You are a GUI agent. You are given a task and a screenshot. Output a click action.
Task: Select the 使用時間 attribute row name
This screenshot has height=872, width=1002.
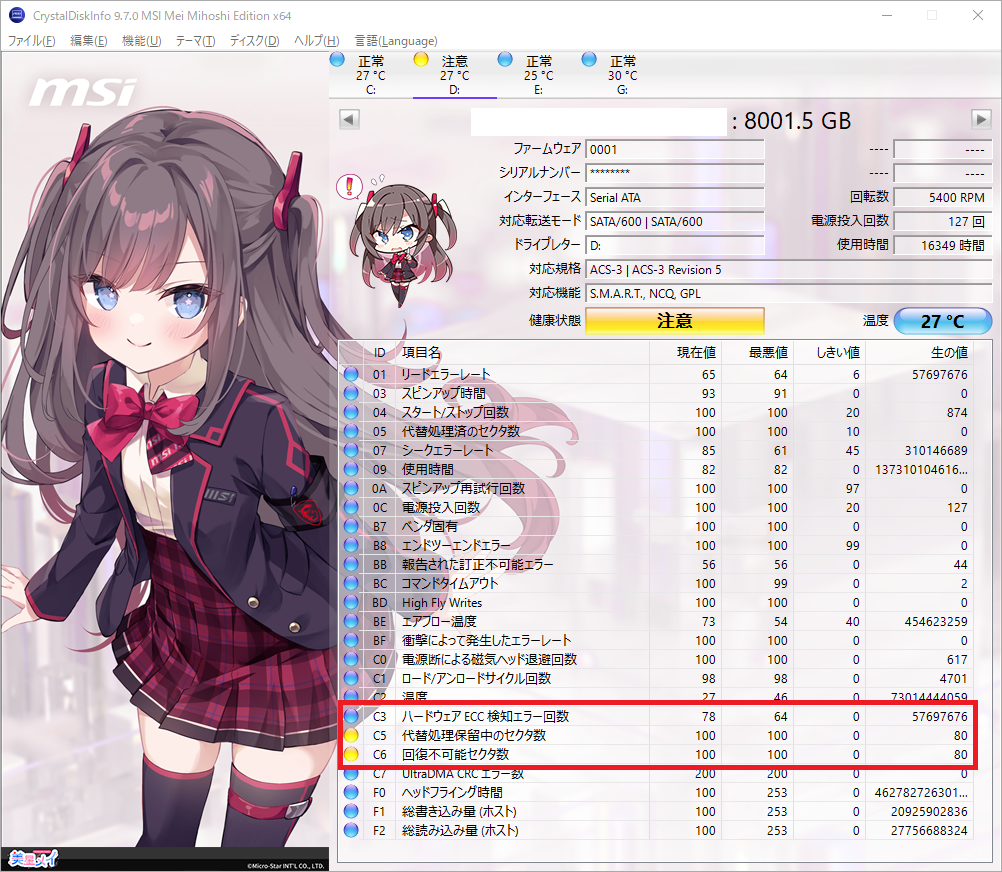[x=428, y=470]
